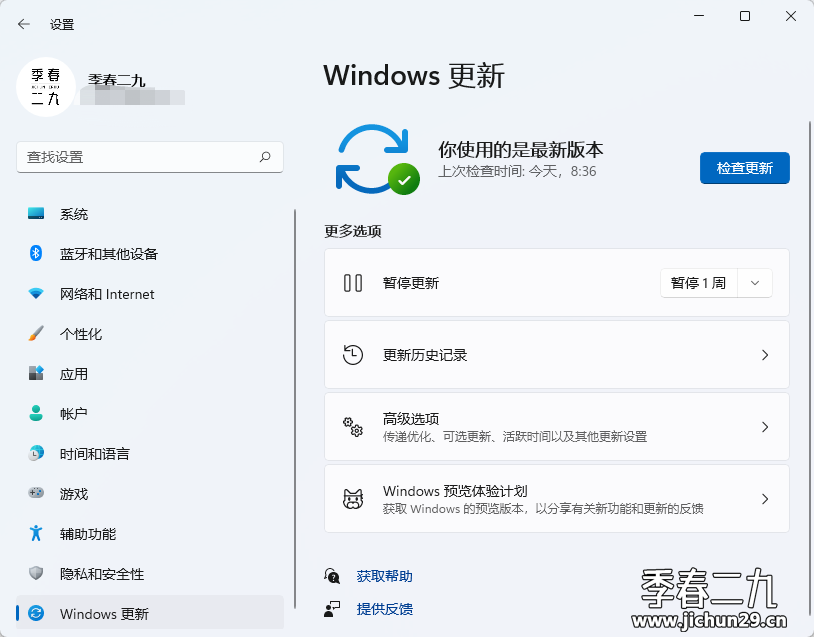Click the 获取帮助 link
Image resolution: width=814 pixels, height=637 pixels.
point(384,576)
